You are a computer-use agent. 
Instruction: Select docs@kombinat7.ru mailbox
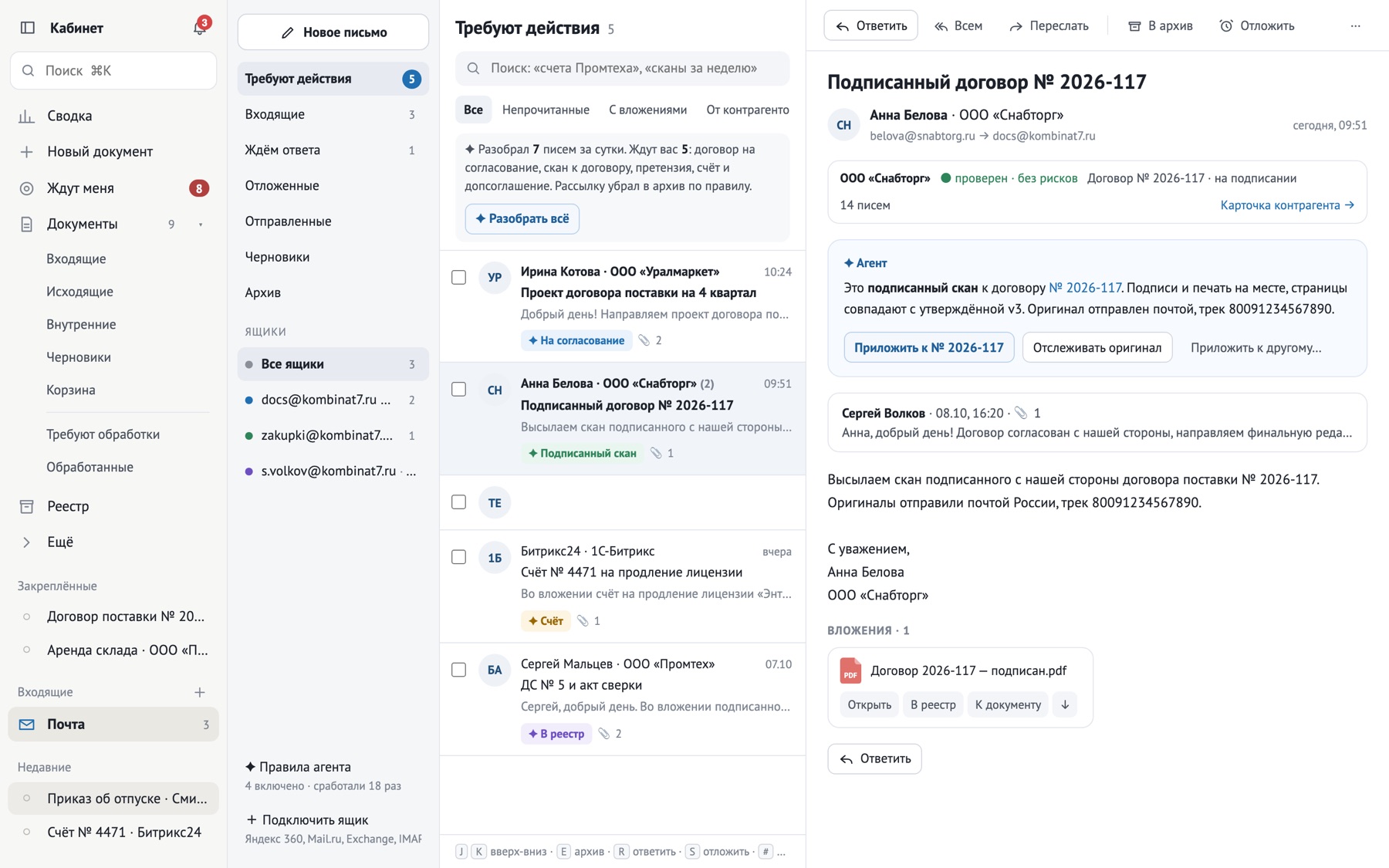point(333,400)
